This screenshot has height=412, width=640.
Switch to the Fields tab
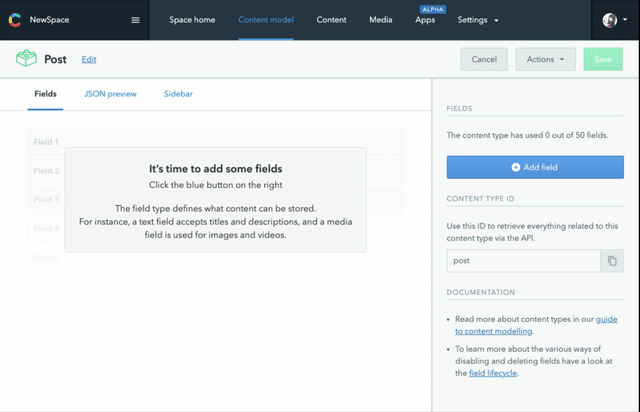click(x=45, y=94)
